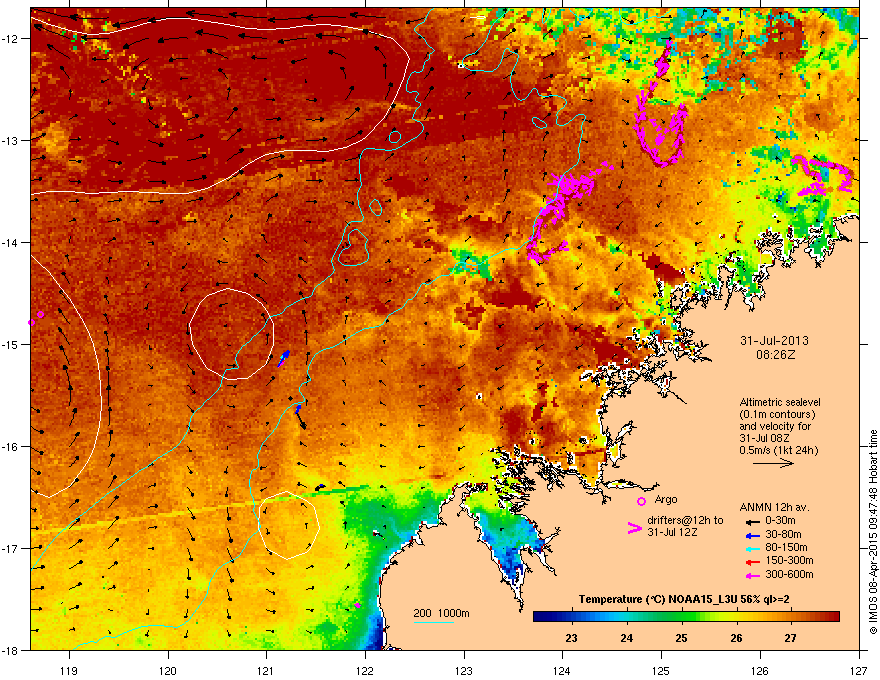Click the latitude axis label -12
Screen dimensions: 880x680
(10, 39)
